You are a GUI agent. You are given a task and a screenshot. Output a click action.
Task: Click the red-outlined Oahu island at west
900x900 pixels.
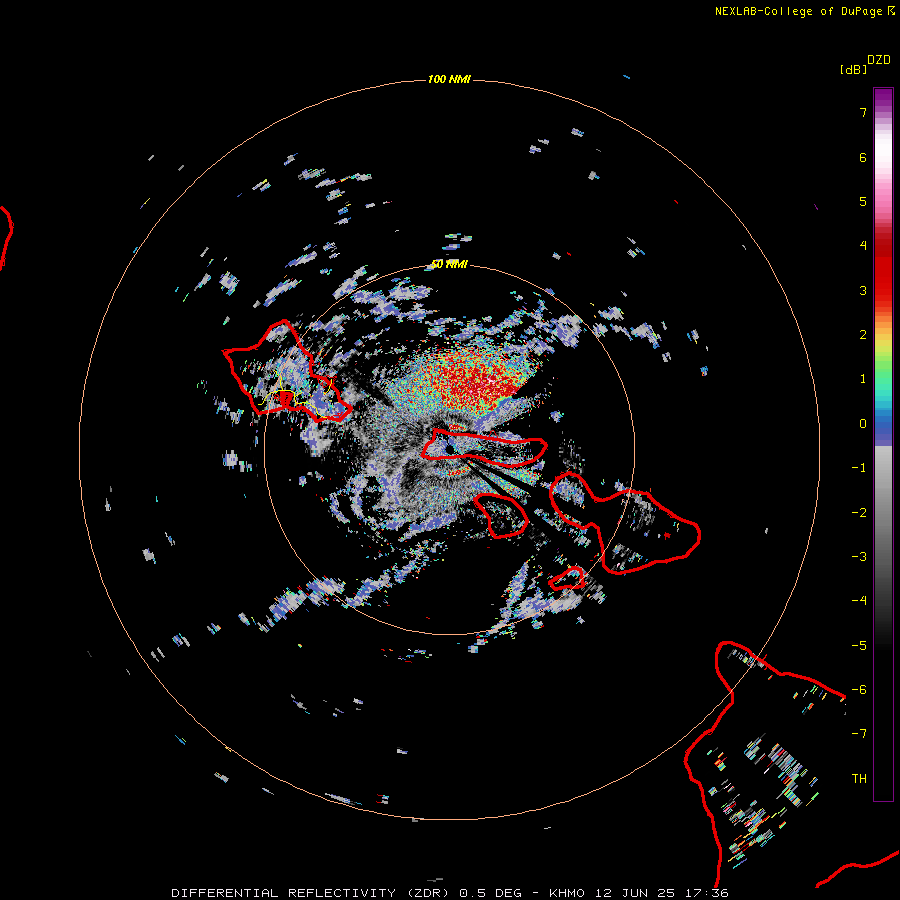pyautogui.click(x=287, y=373)
